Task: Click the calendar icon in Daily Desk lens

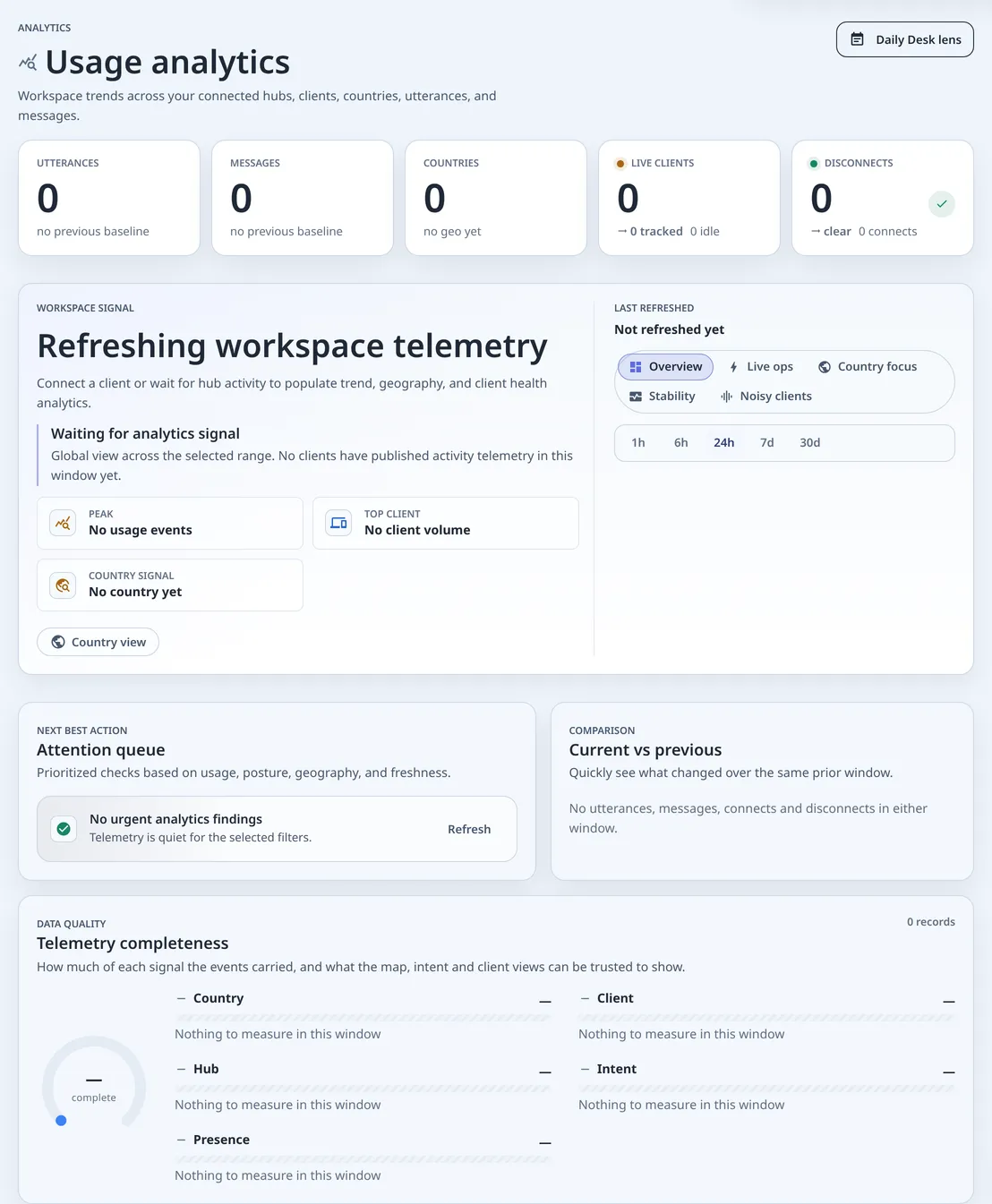Action: pos(857,39)
